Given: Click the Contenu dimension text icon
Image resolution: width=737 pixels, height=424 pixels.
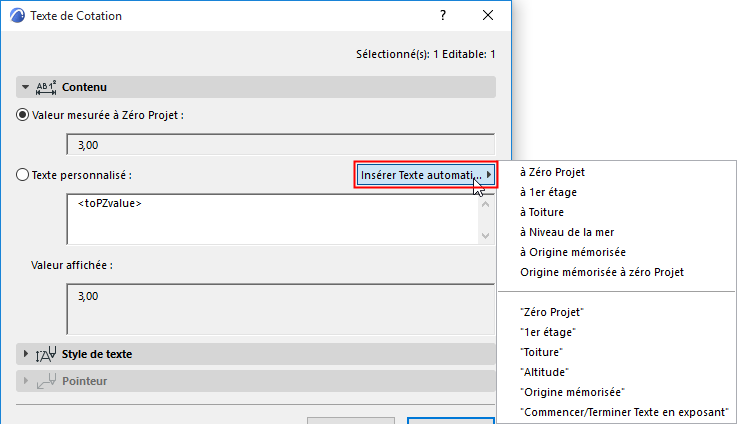Looking at the screenshot, I should (47, 88).
